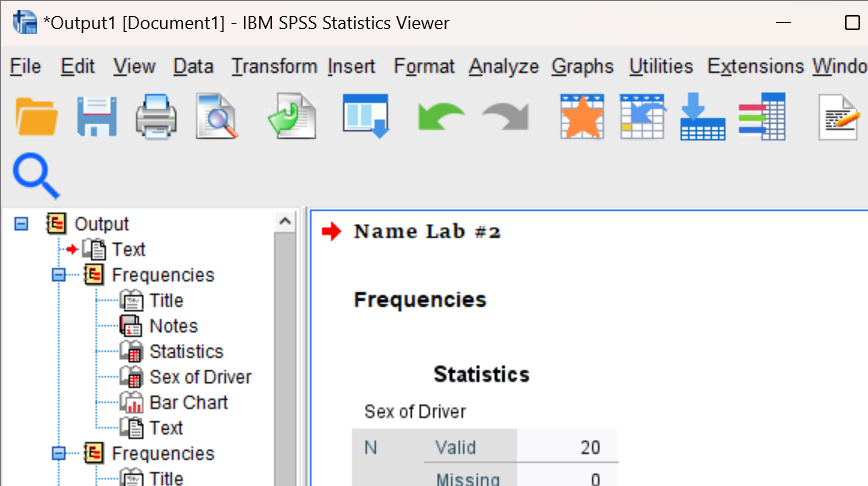Select first Text item under Output

coord(128,250)
